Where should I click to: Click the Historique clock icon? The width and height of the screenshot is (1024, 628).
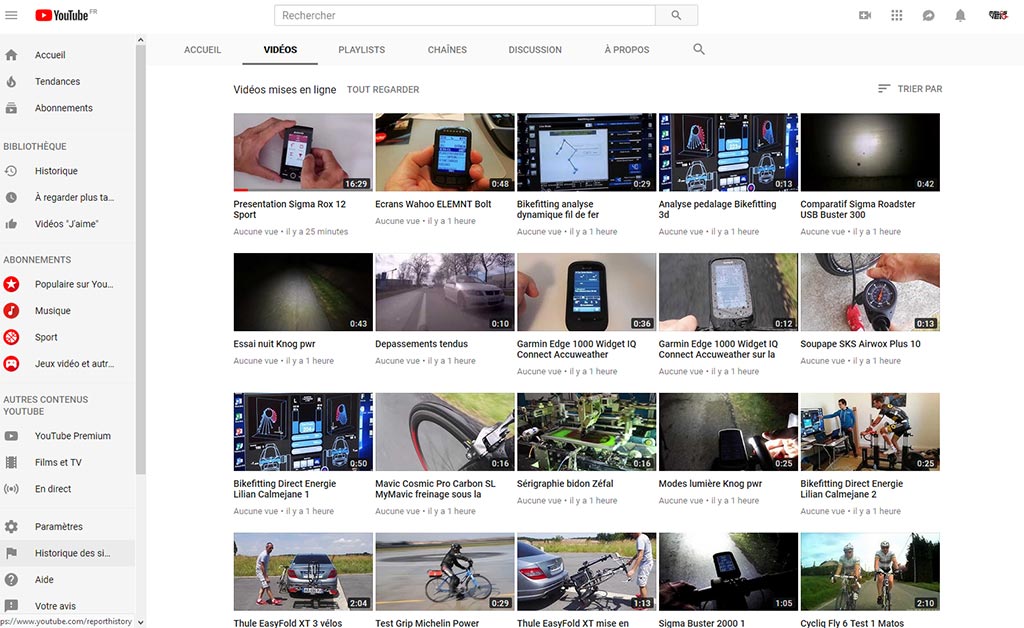click(x=11, y=171)
